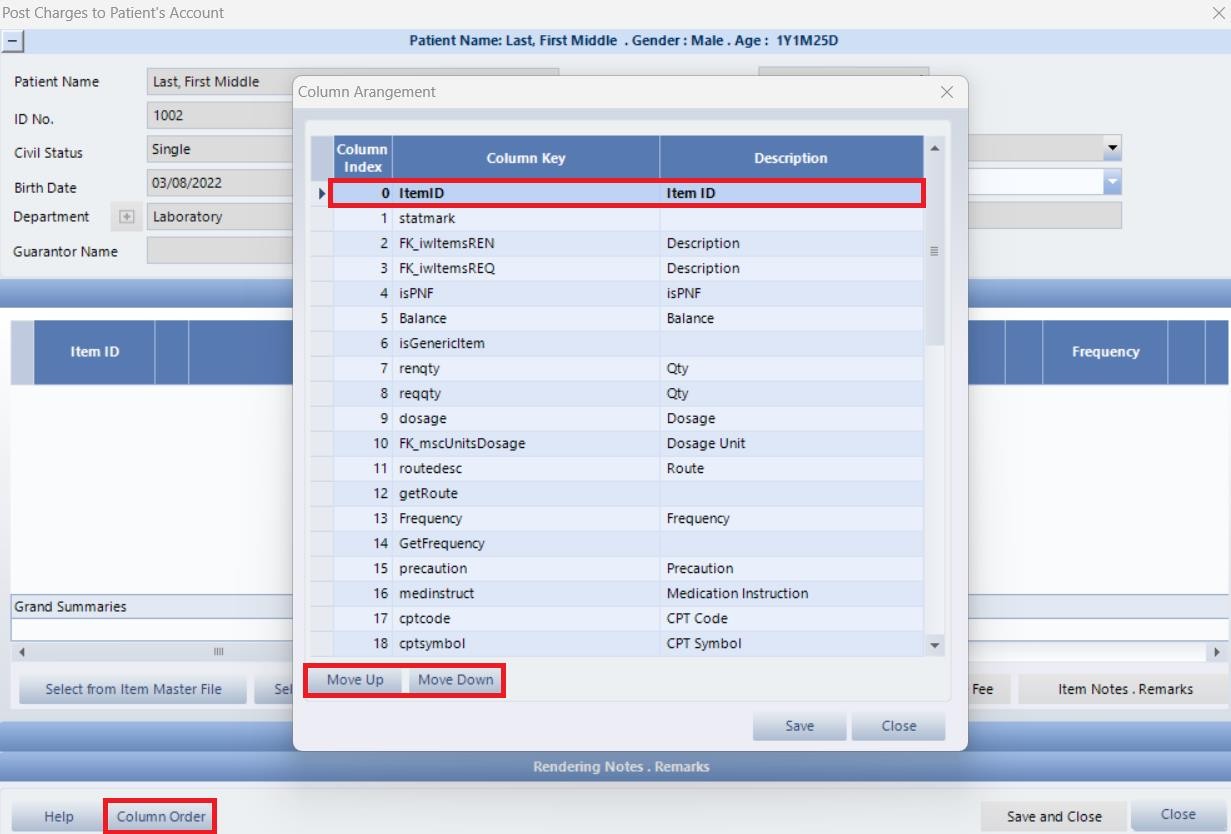This screenshot has width=1231, height=834.
Task: Open the Civil Status dropdown arrow
Action: point(1112,148)
